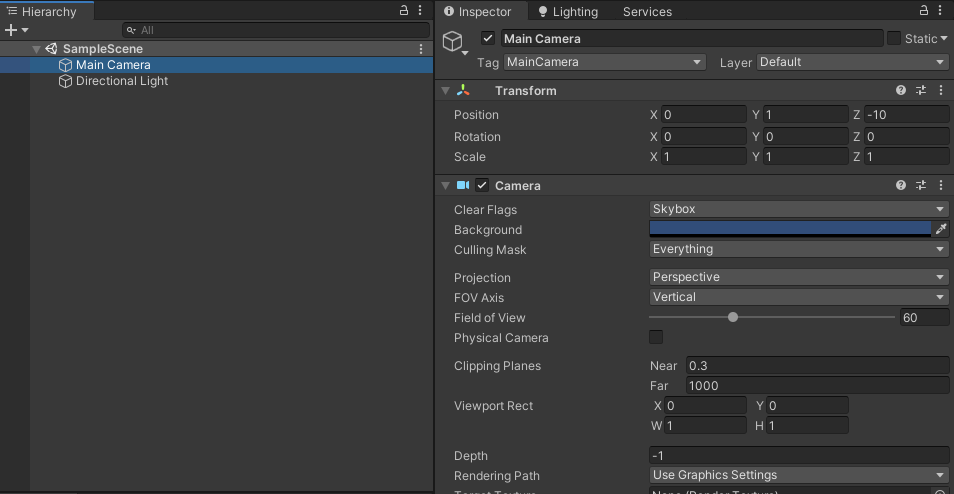Toggle the Static checkbox
Image resolution: width=954 pixels, height=494 pixels.
tap(894, 38)
